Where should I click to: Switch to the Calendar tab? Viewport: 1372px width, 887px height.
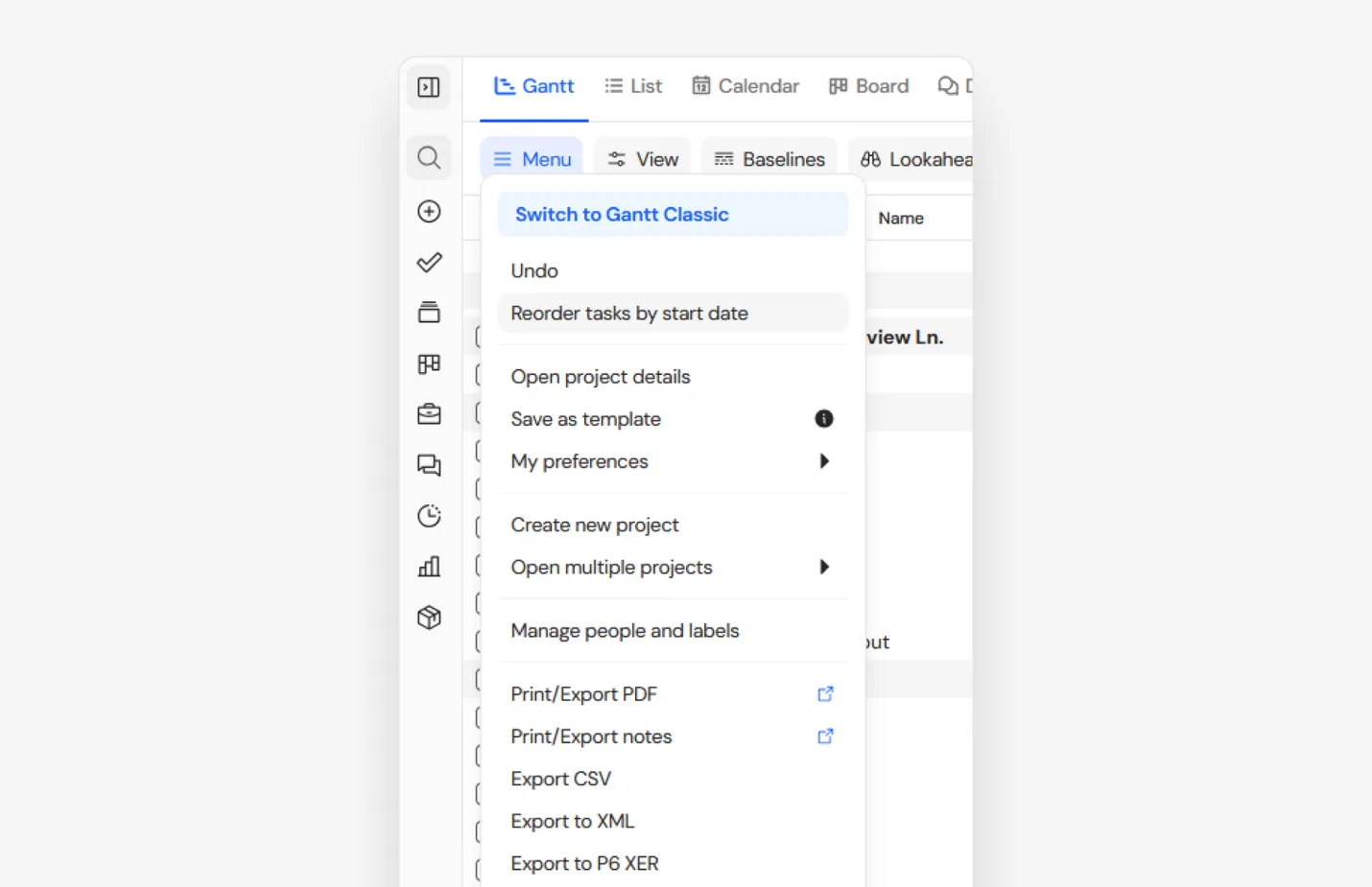745,86
